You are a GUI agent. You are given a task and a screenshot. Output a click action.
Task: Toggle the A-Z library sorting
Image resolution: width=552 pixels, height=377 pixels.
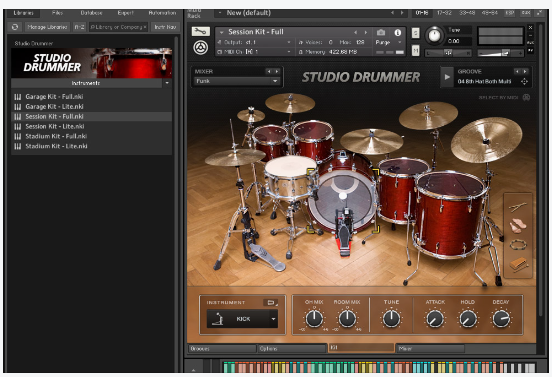79,27
